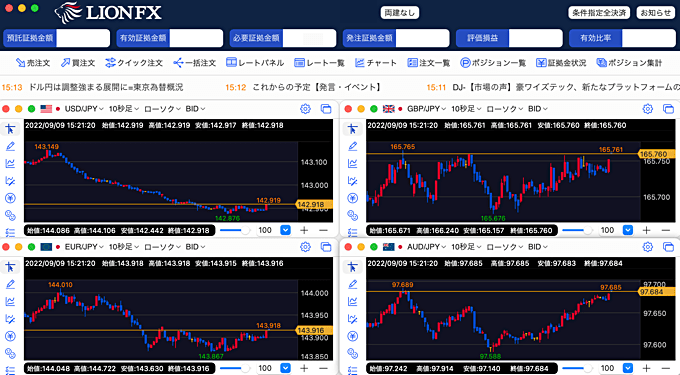
Task: Open indicator chart tool in GBP/JPY chart
Action: (353, 163)
